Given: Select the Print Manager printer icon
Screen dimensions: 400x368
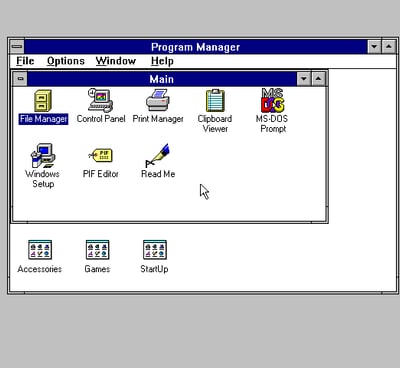Looking at the screenshot, I should pos(158,100).
